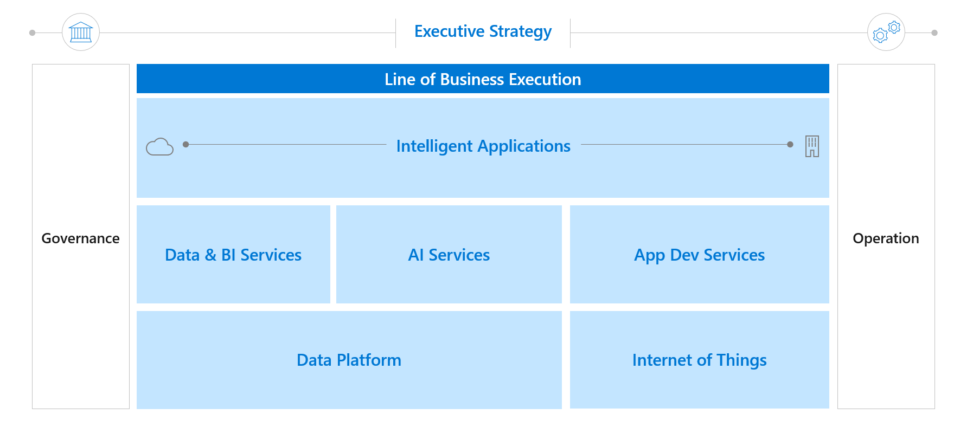
Task: Select the Data Platform block
Action: pos(349,360)
